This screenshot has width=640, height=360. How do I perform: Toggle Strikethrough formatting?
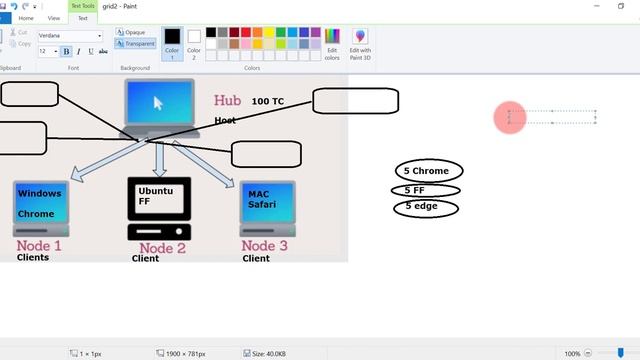click(103, 51)
